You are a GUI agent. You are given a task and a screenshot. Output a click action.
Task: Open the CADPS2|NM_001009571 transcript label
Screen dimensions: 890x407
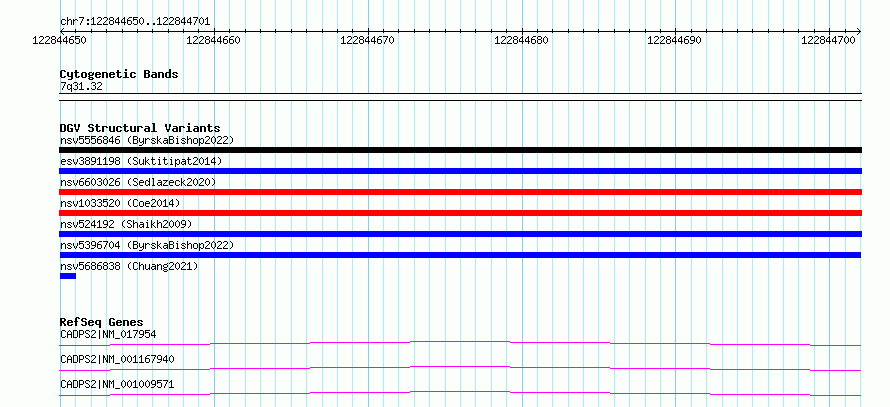click(x=117, y=384)
